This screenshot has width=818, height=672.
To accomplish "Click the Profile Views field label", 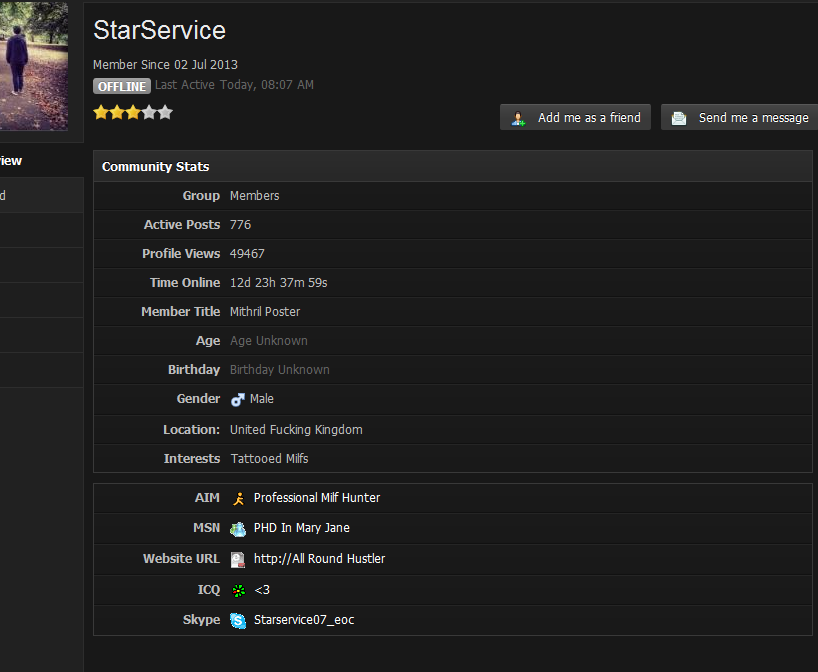I will pos(181,254).
